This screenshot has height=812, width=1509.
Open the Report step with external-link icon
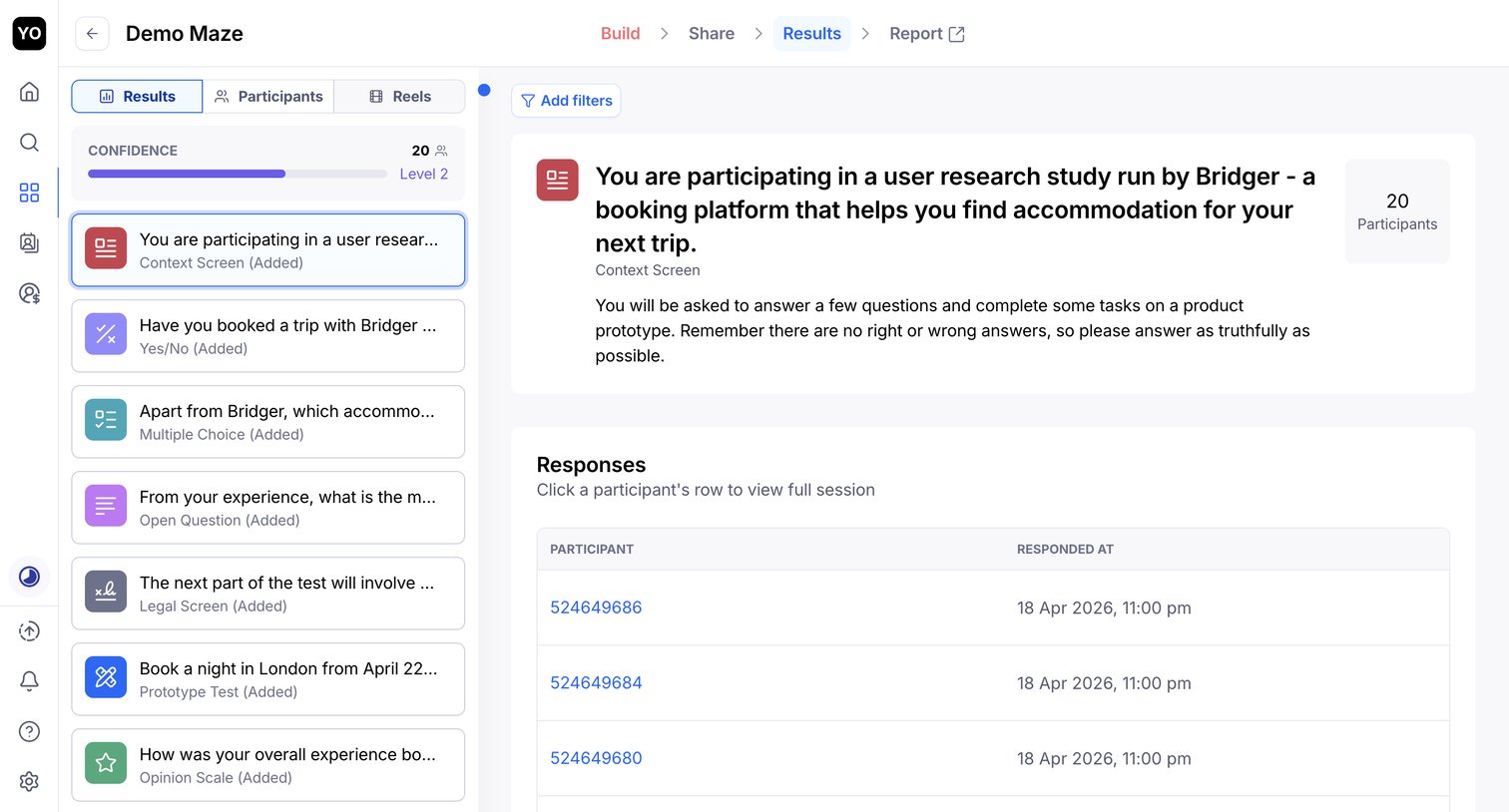pyautogui.click(x=927, y=33)
